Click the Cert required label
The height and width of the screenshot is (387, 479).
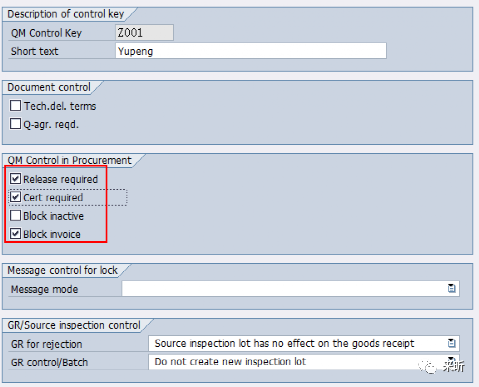tap(53, 197)
